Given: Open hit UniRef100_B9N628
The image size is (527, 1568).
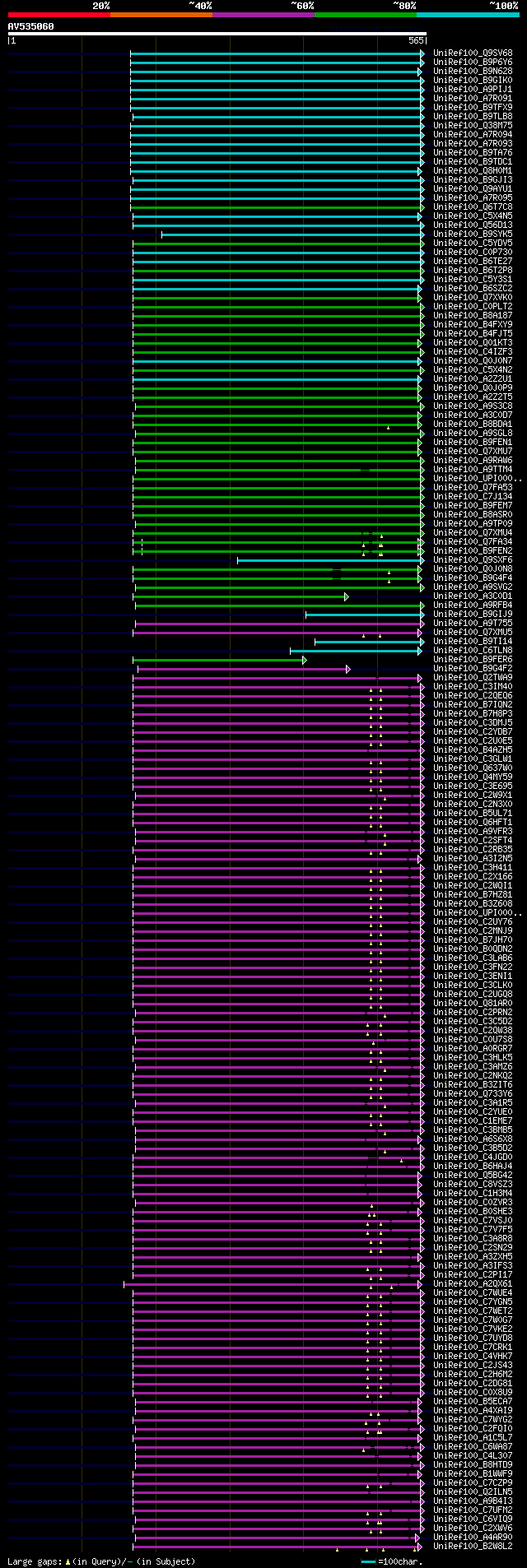Looking at the screenshot, I should coord(473,72).
